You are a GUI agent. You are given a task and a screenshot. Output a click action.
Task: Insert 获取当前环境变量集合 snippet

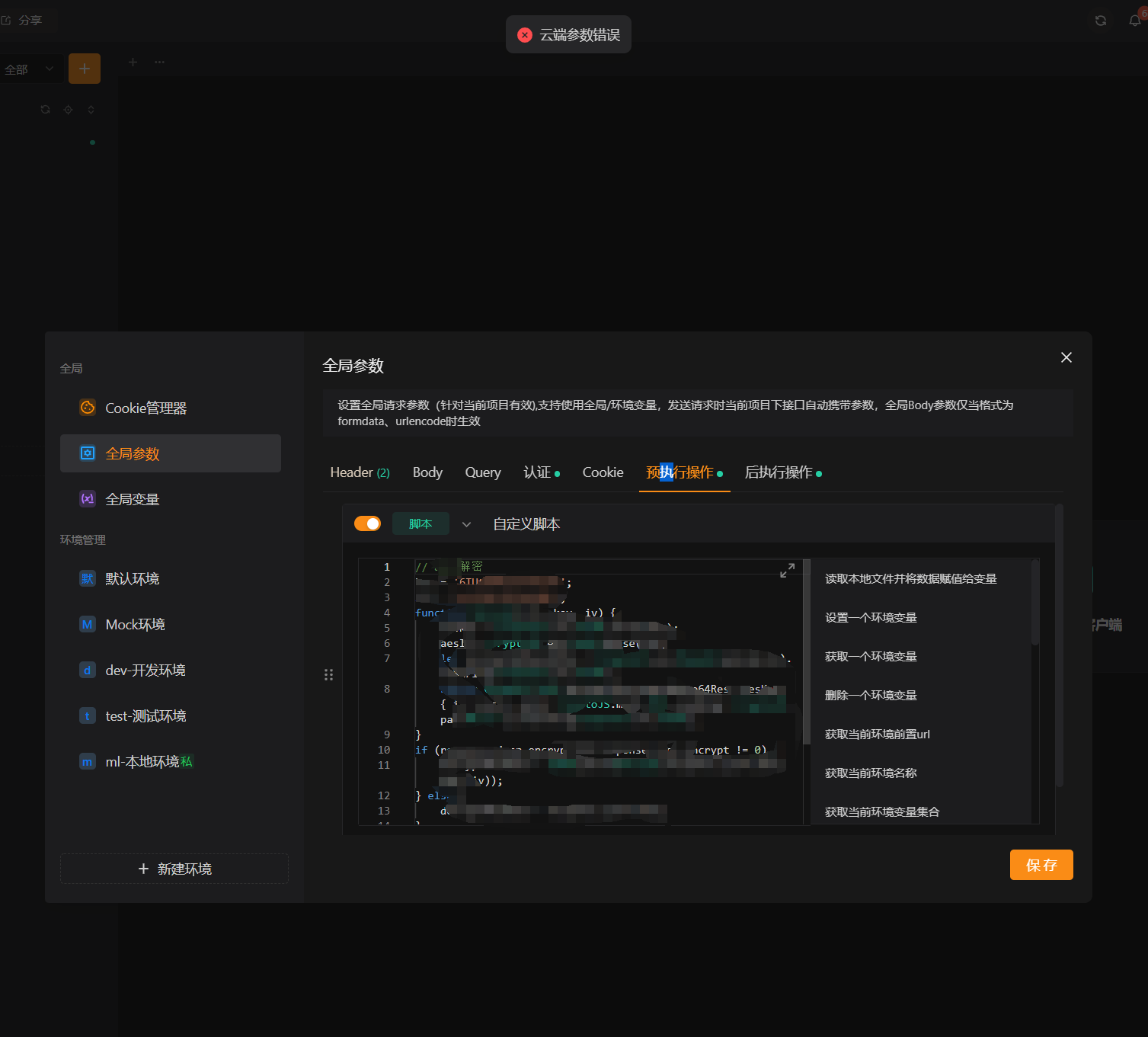tap(882, 811)
